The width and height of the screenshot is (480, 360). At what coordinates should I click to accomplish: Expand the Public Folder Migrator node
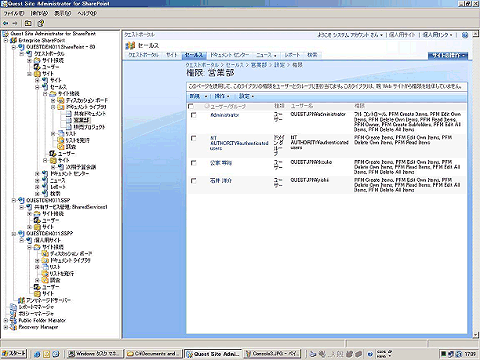[6, 320]
